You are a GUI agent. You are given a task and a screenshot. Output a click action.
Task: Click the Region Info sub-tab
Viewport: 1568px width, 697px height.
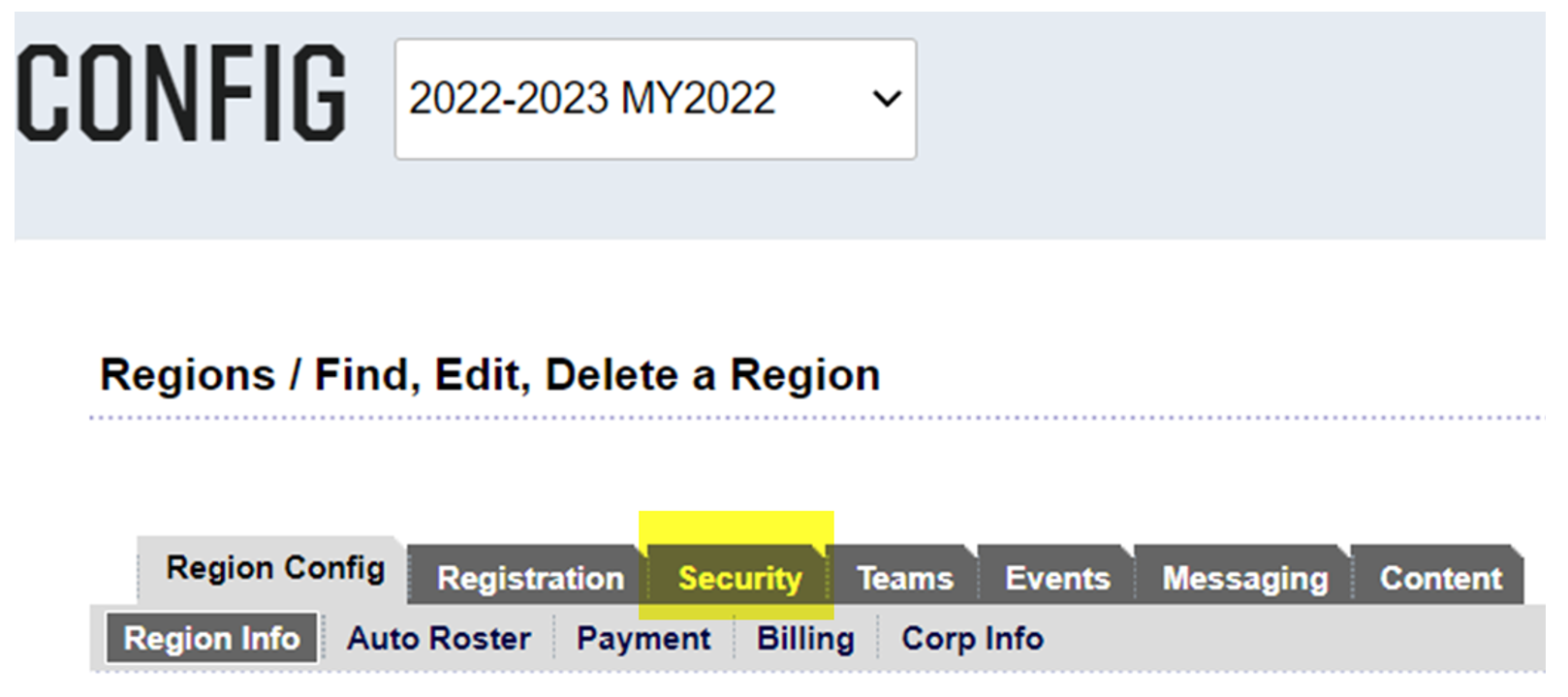(x=212, y=639)
